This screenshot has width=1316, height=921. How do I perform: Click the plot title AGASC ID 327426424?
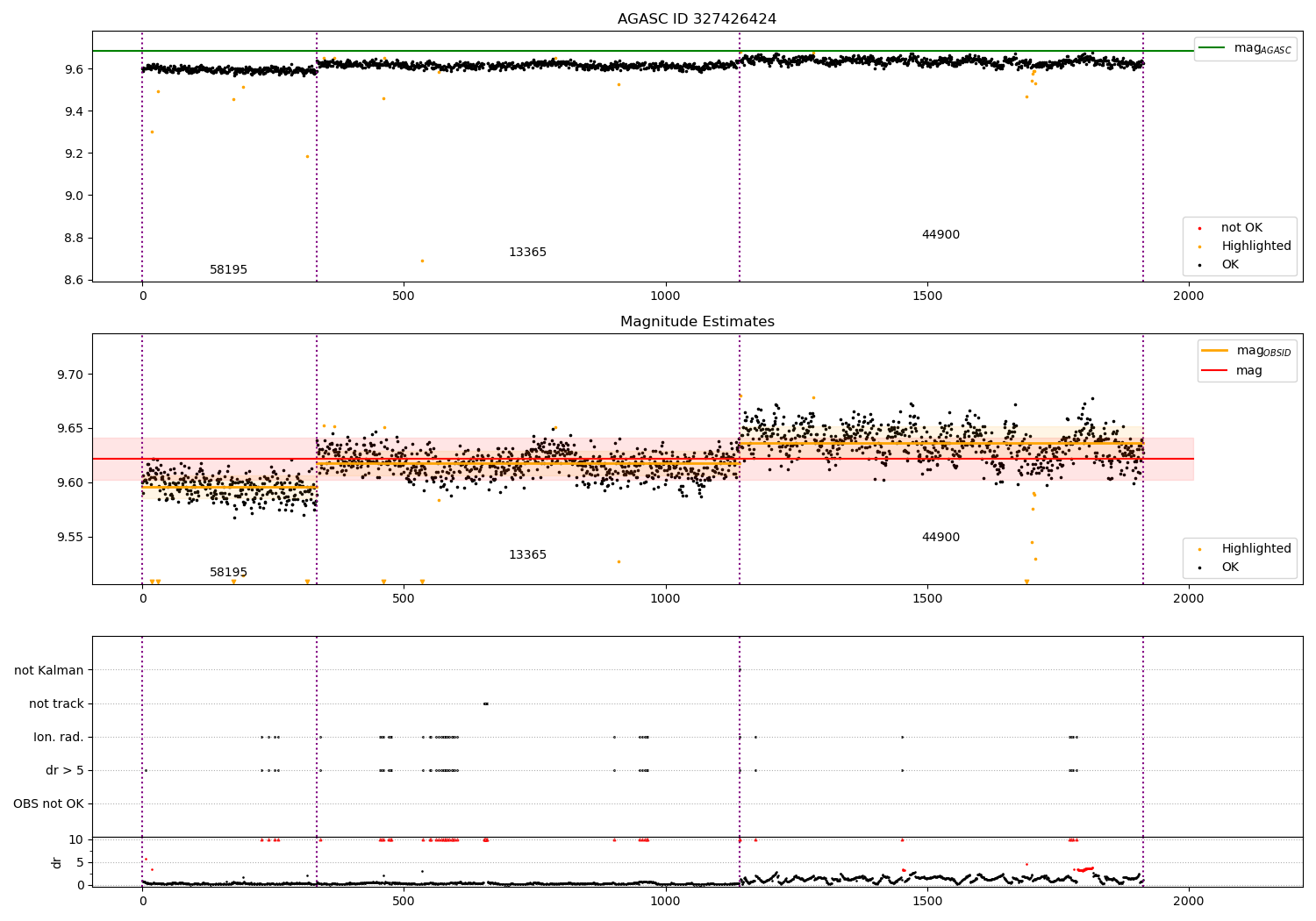[x=697, y=19]
